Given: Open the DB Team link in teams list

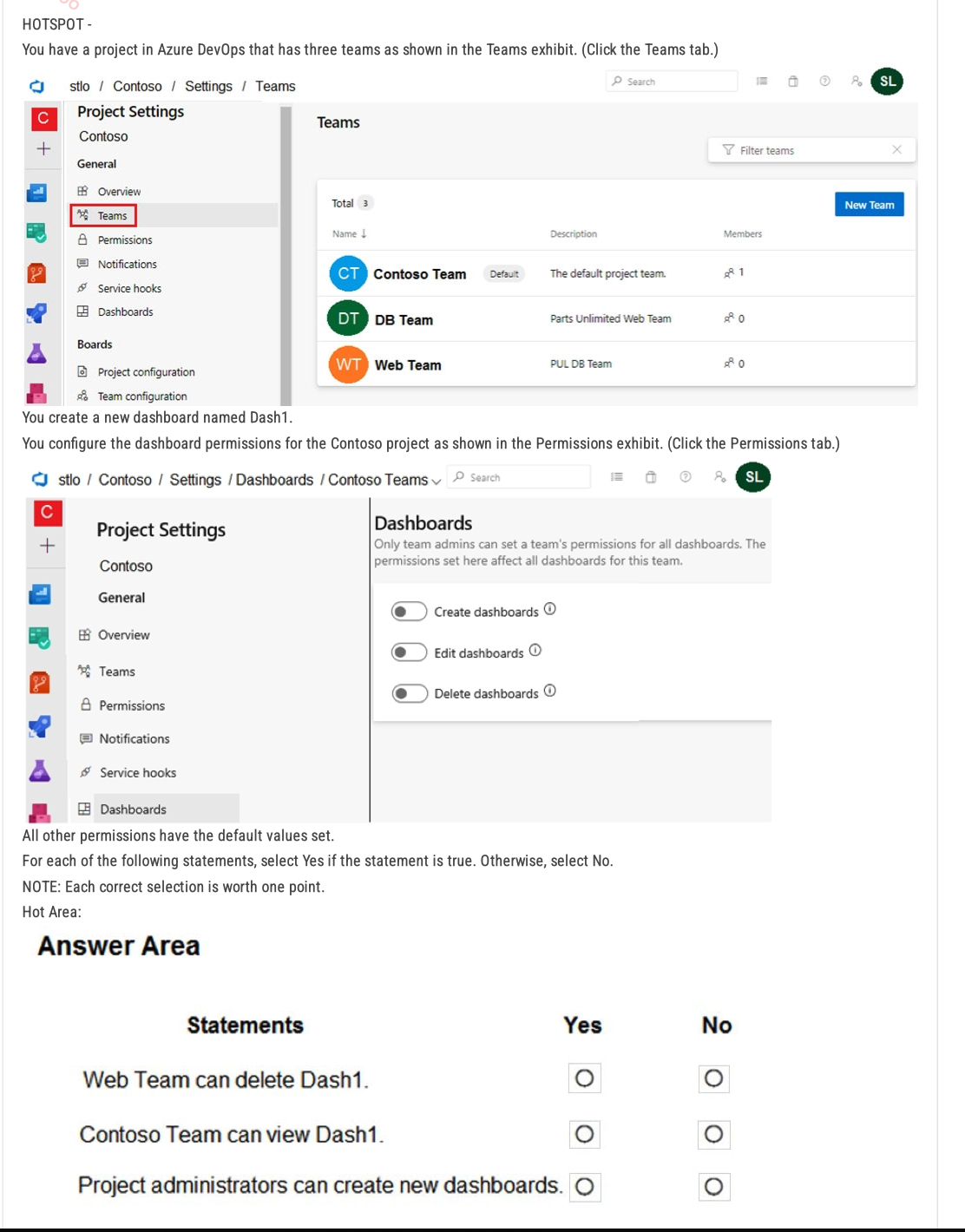Looking at the screenshot, I should 404,320.
